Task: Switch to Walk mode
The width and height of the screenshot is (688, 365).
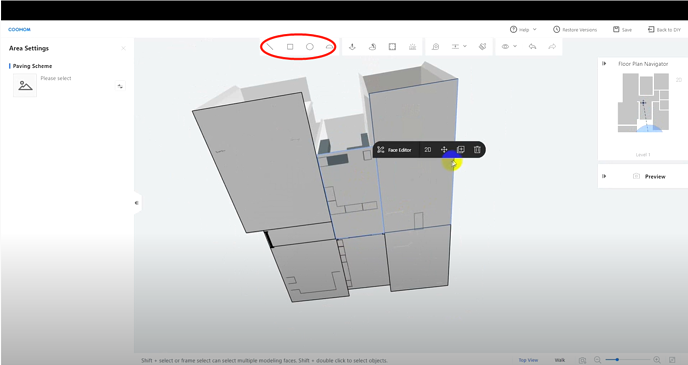Action: pyautogui.click(x=560, y=360)
